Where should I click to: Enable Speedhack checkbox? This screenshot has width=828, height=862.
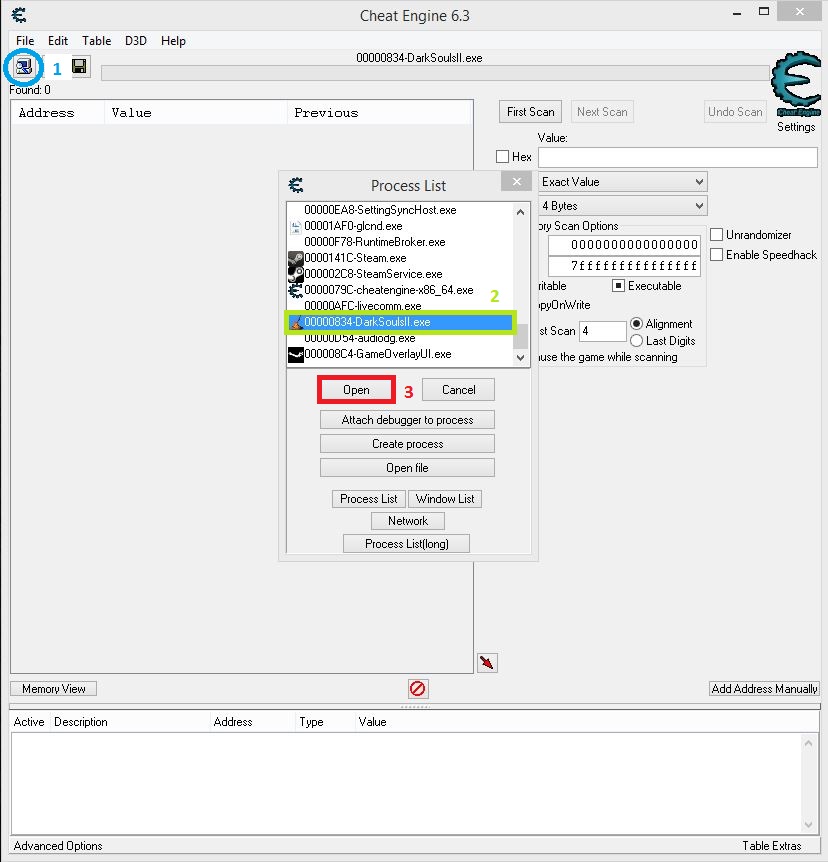716,255
